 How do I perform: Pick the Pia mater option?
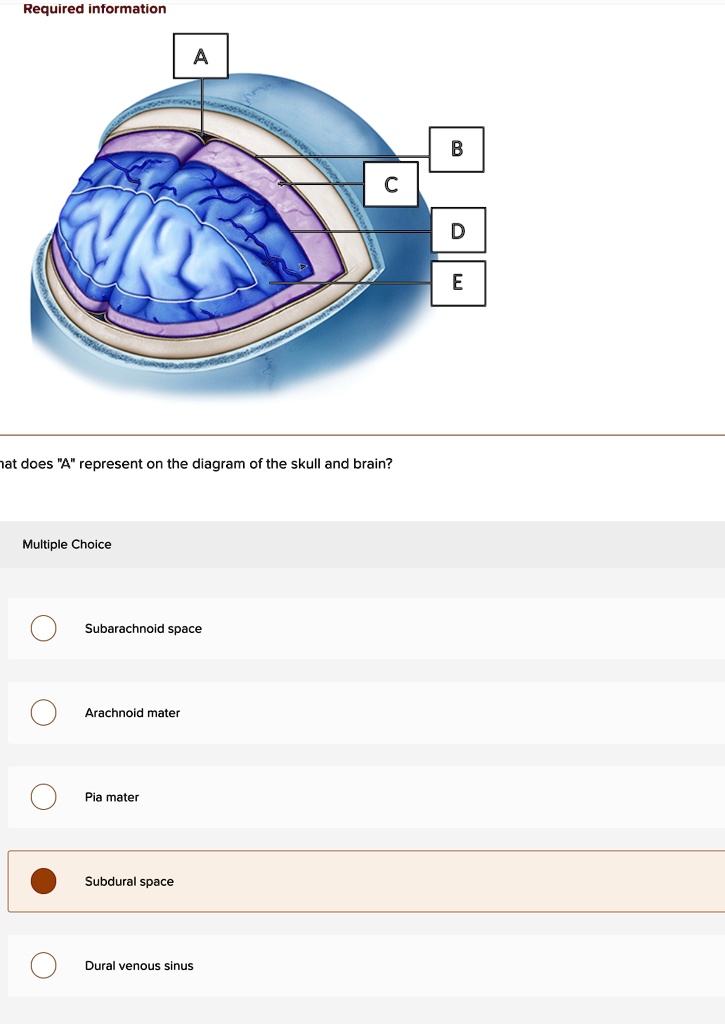pos(44,797)
